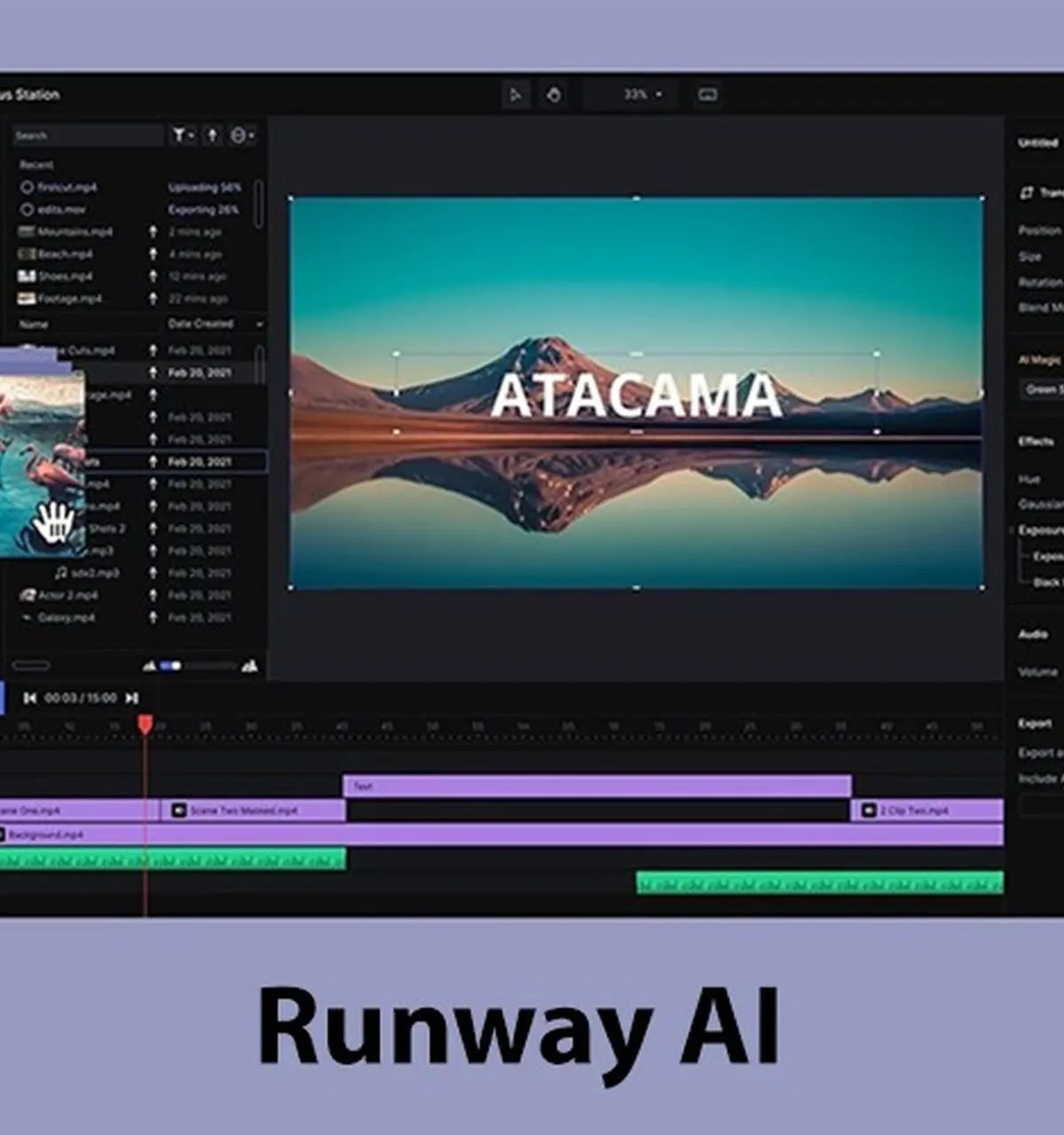Select the hand pan tool

pos(554,94)
